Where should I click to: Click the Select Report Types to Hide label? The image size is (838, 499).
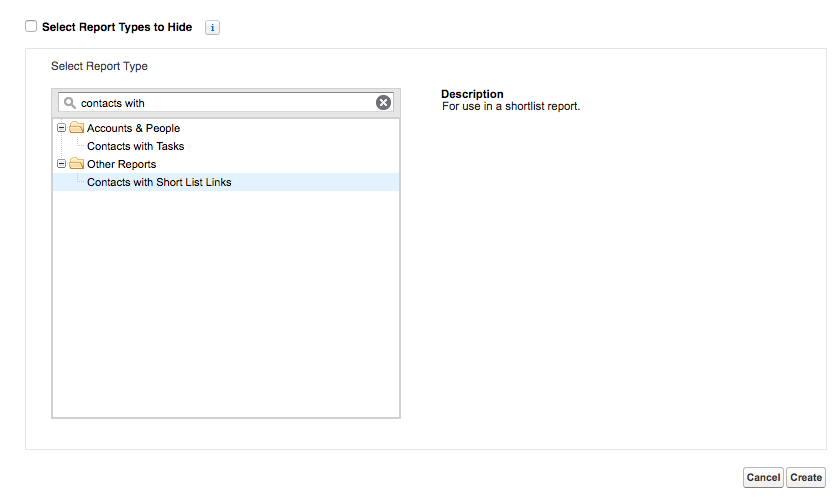point(117,27)
